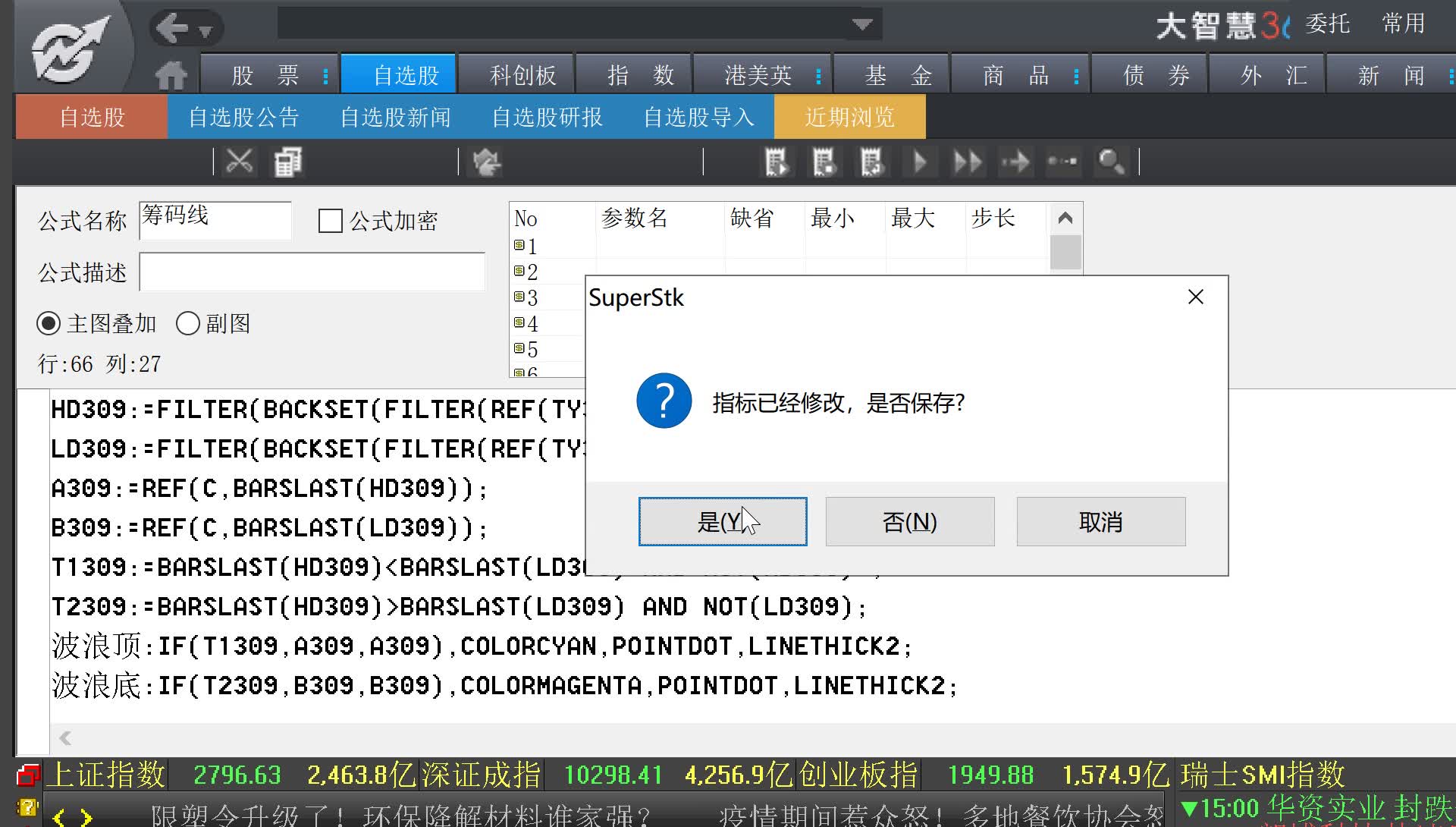Open the 自选股新闻 sub-tab
The width and height of the screenshot is (1456, 827).
395,117
